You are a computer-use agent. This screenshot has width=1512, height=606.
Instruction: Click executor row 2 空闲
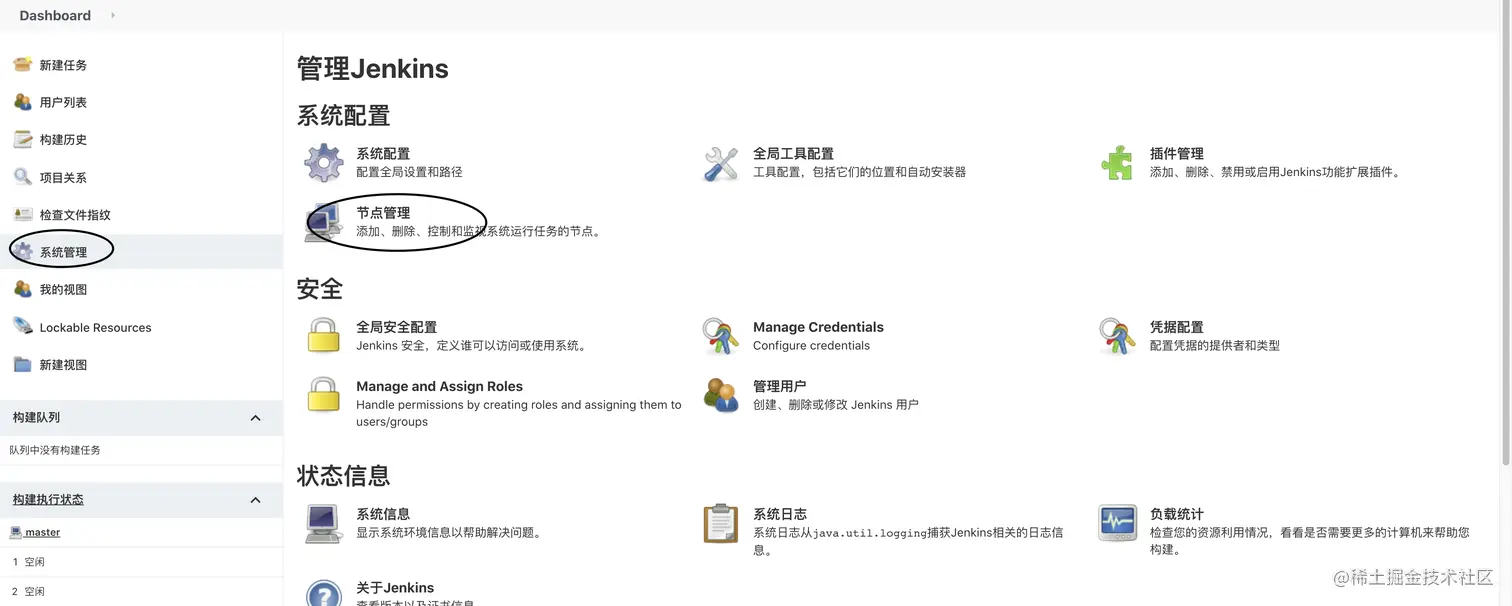[x=141, y=591]
